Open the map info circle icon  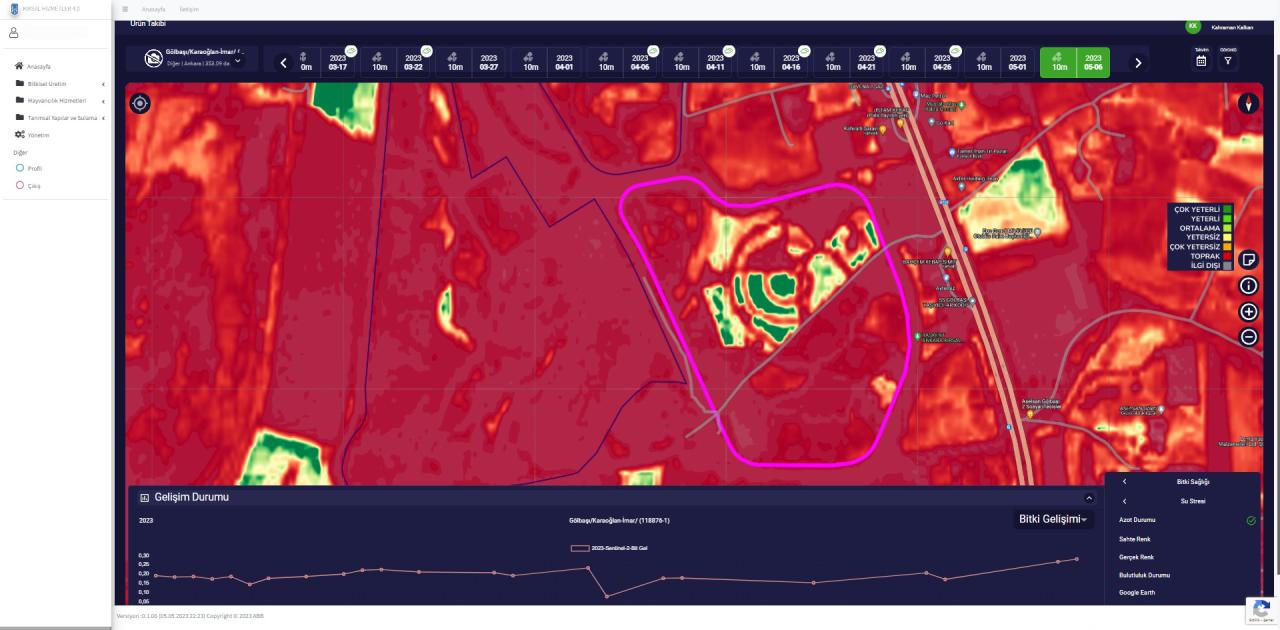coord(1248,286)
